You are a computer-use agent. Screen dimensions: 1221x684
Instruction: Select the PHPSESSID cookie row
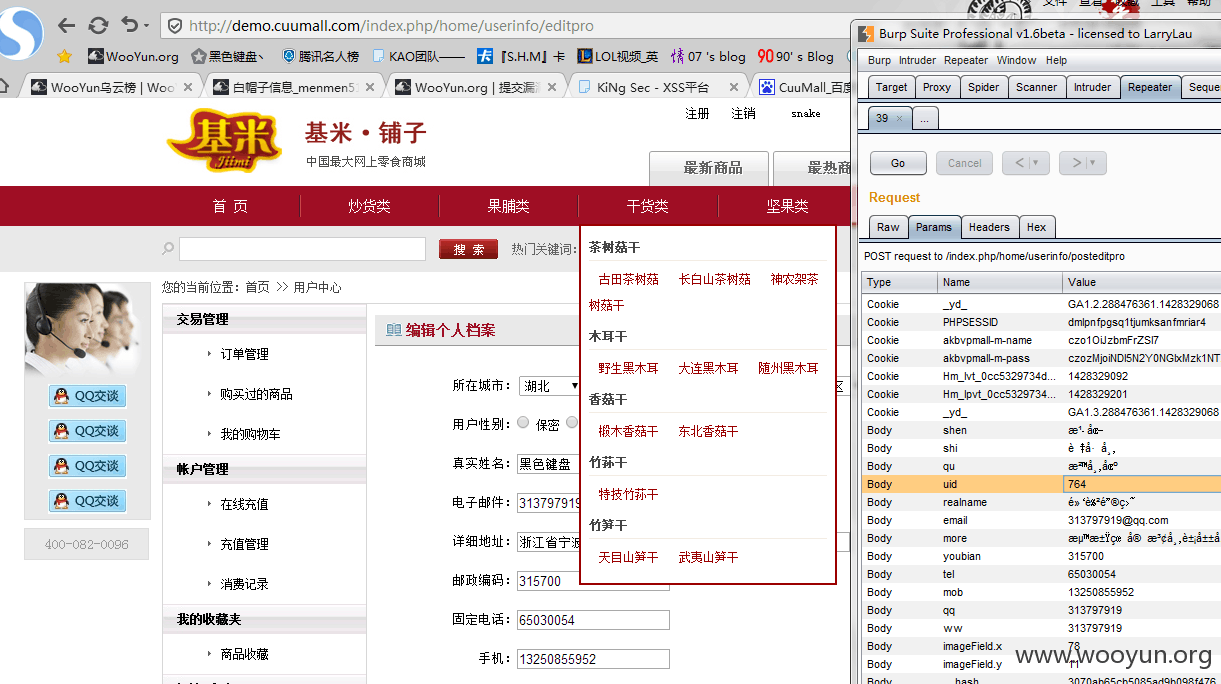coord(1041,322)
